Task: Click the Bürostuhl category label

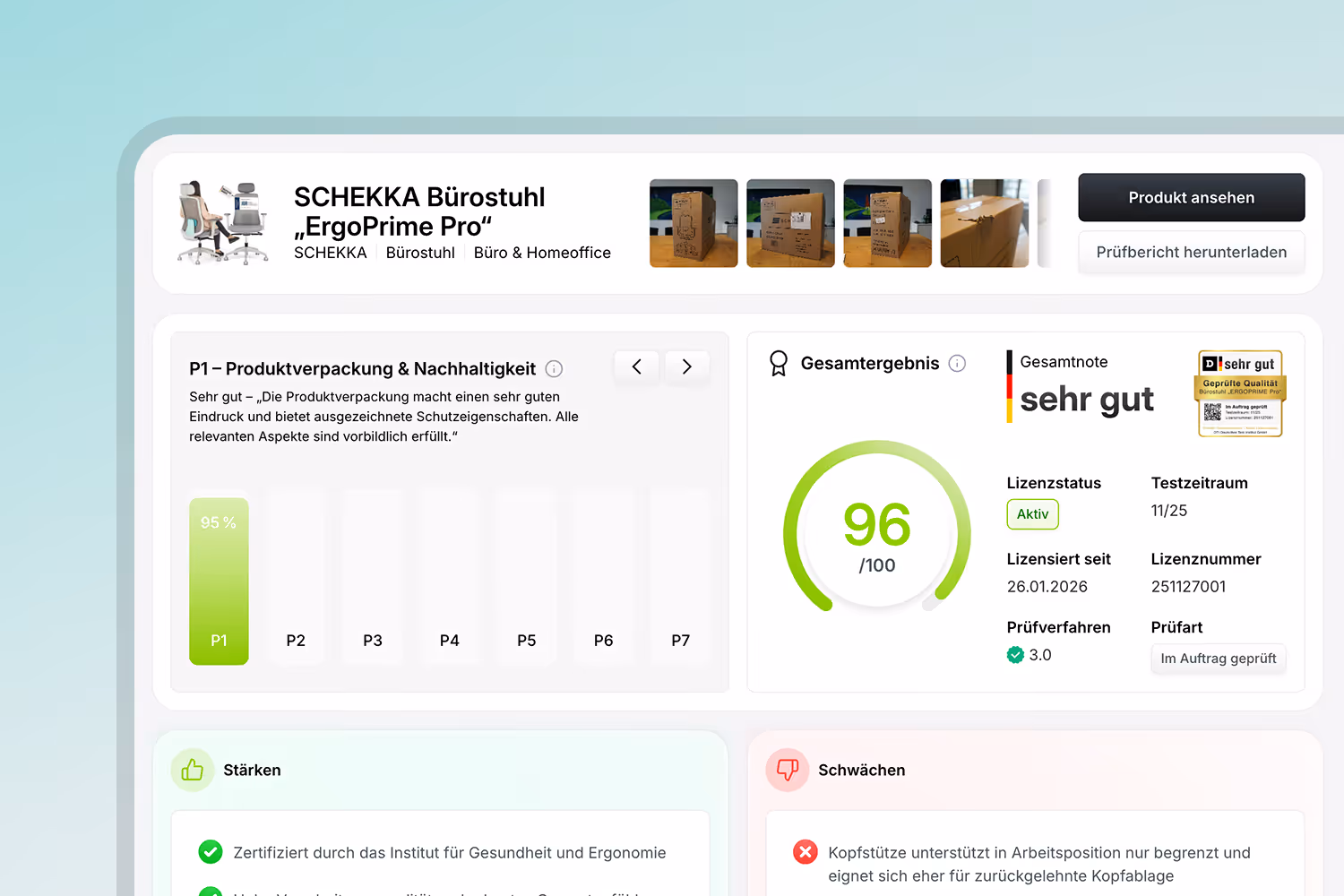Action: pyautogui.click(x=420, y=253)
